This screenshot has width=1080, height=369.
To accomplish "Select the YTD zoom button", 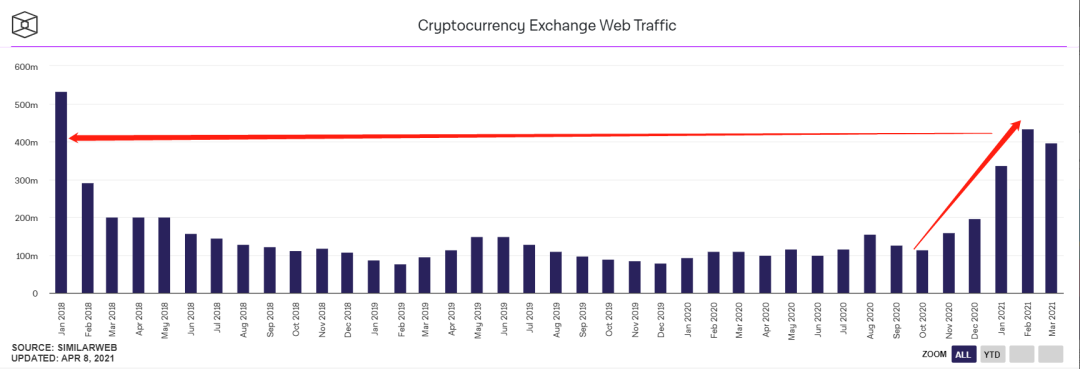I will (993, 355).
